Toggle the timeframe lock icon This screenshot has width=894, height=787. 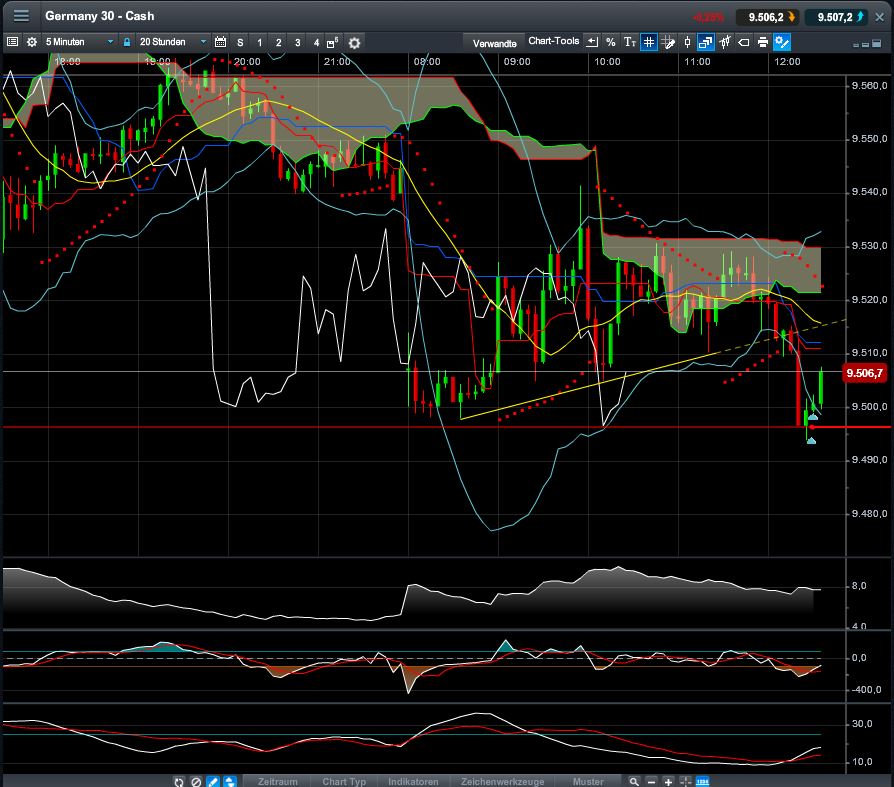pyautogui.click(x=127, y=42)
